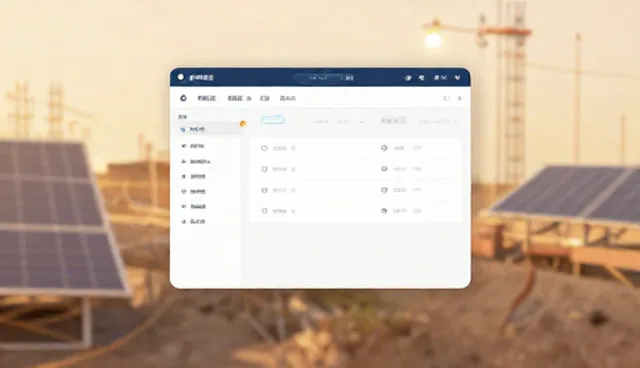Toggle the circle checkbox in second list row
640x368 pixels.
[x=264, y=169]
